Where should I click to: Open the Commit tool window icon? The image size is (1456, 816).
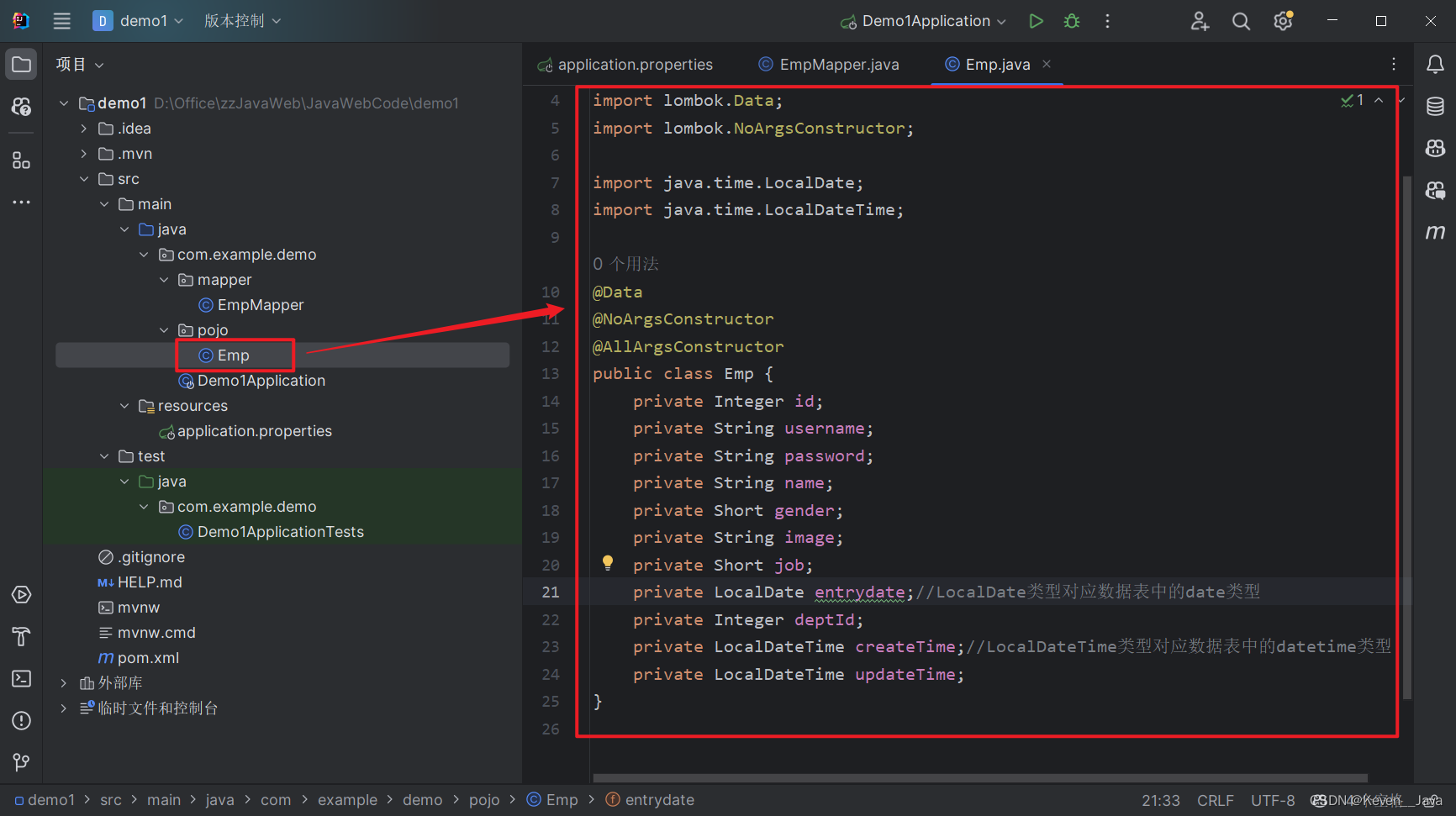coord(22,107)
